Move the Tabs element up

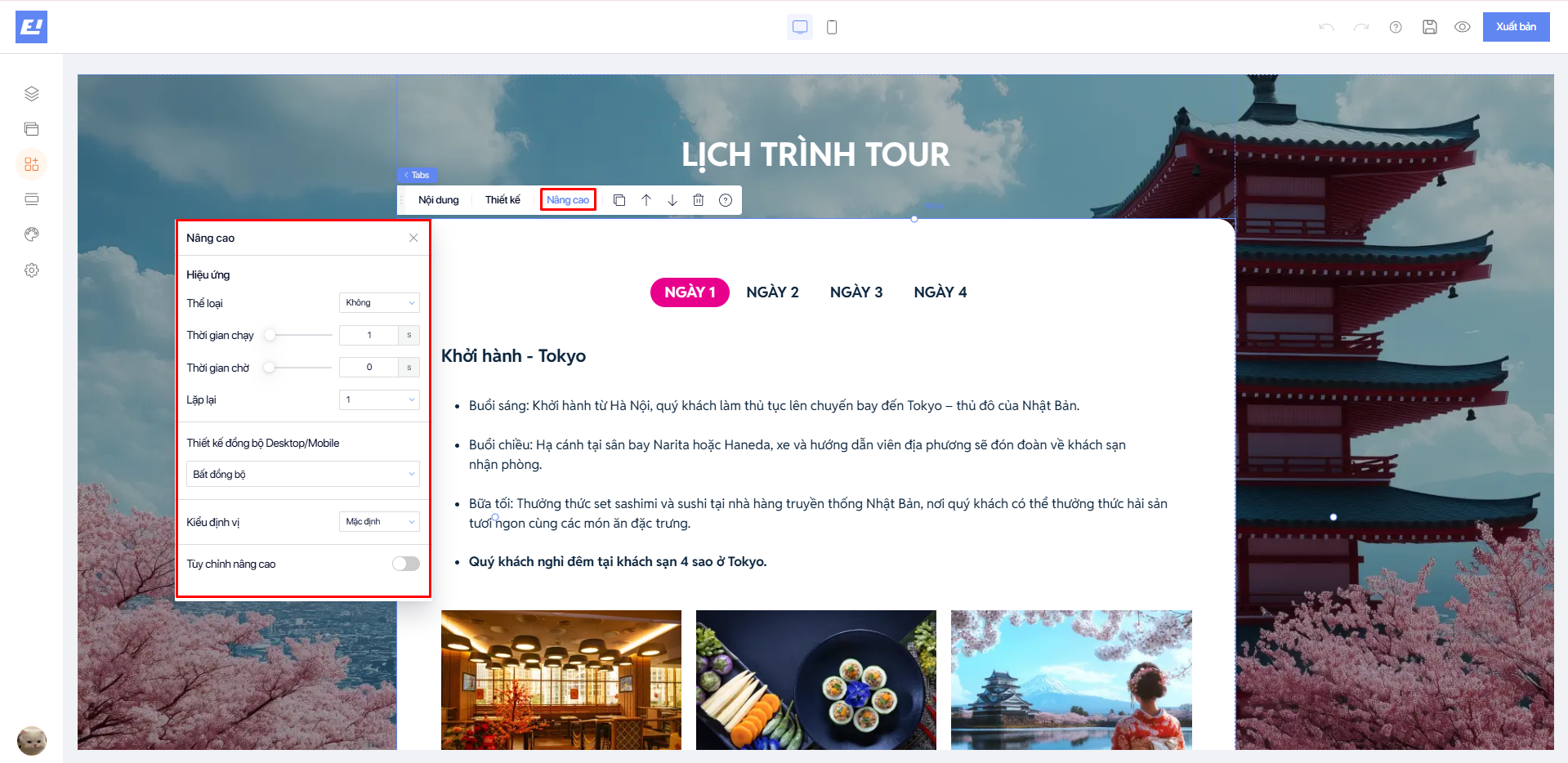646,200
